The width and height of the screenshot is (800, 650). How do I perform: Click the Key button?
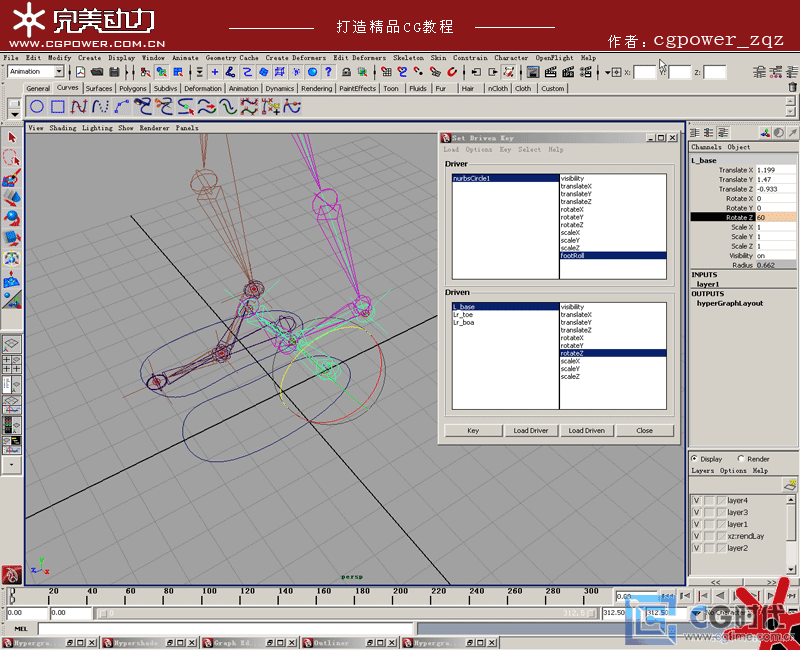pyautogui.click(x=473, y=431)
